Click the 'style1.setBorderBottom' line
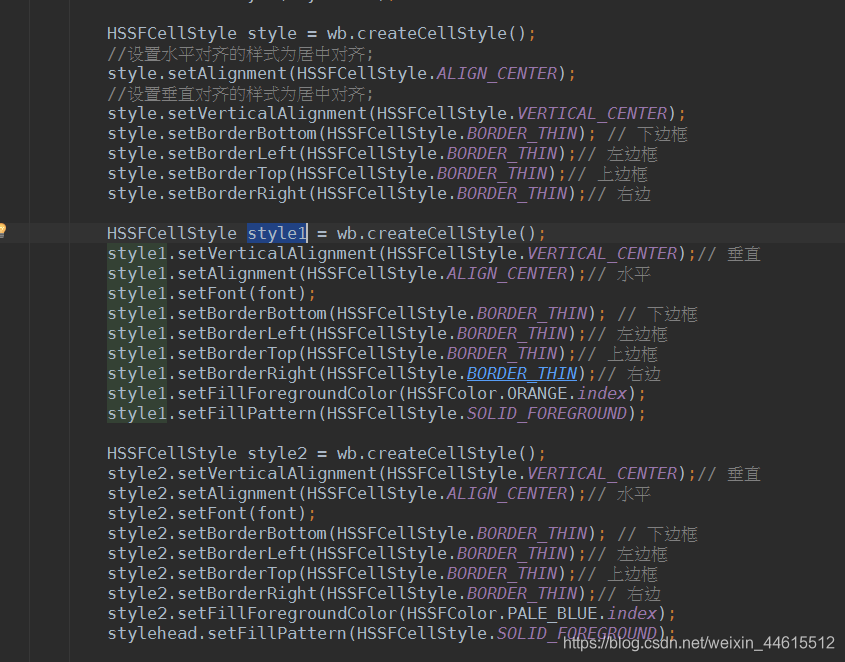Viewport: 845px width, 662px height. tap(402, 313)
